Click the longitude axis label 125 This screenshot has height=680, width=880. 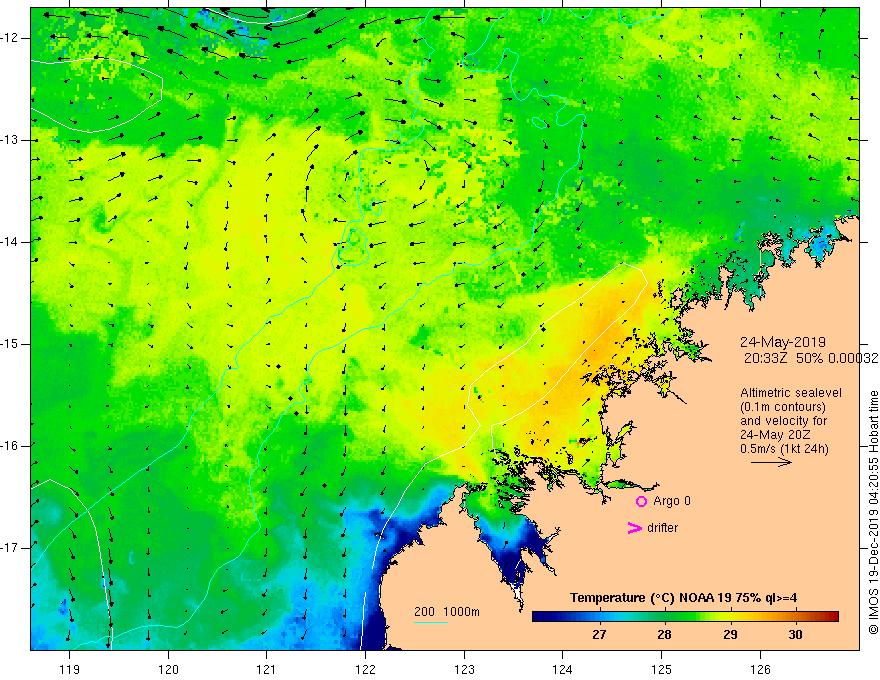[661, 669]
